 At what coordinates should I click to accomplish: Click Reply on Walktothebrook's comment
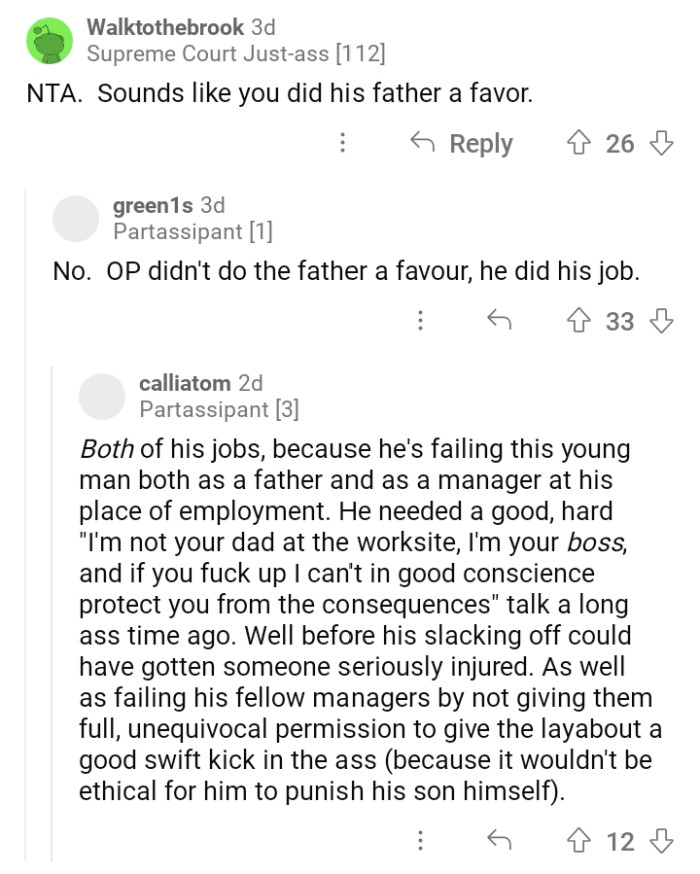pos(462,144)
